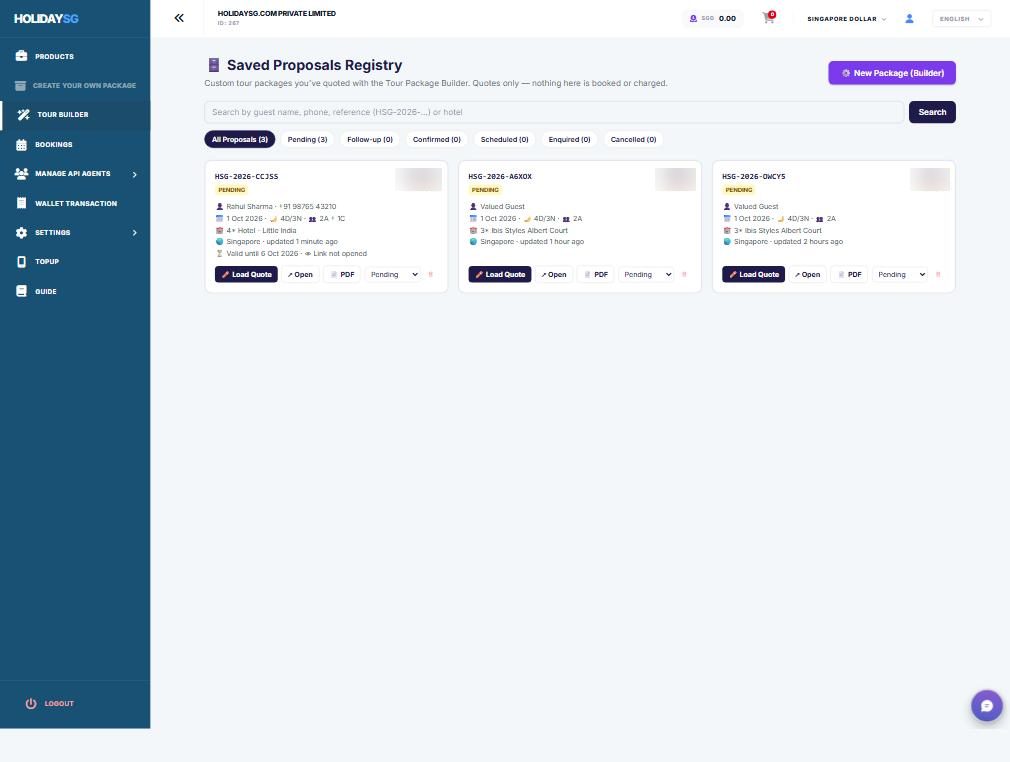Open the shopping cart icon
Image resolution: width=1010 pixels, height=762 pixels.
click(x=768, y=18)
